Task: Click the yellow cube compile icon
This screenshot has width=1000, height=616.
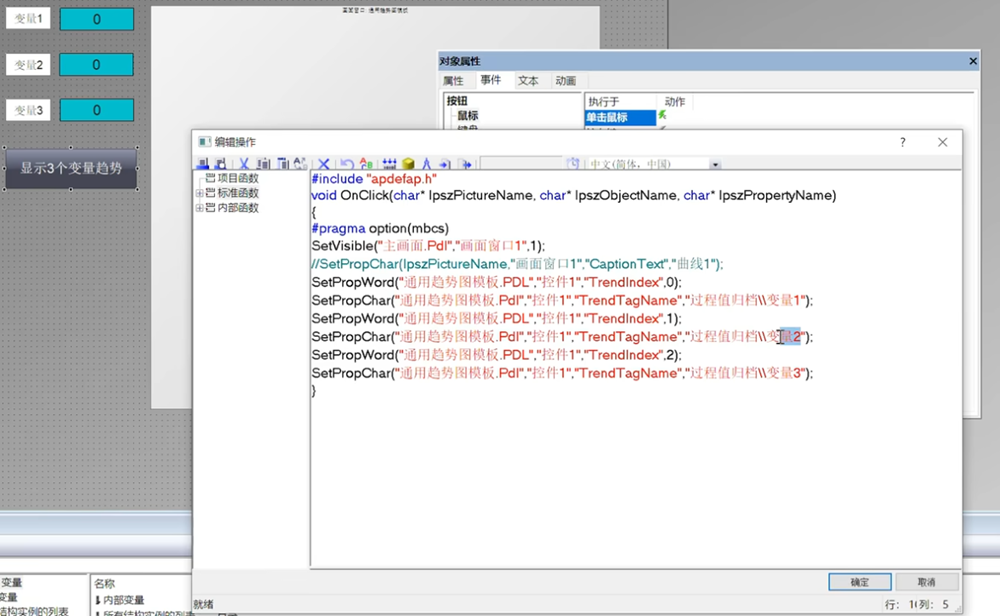Action: (408, 164)
